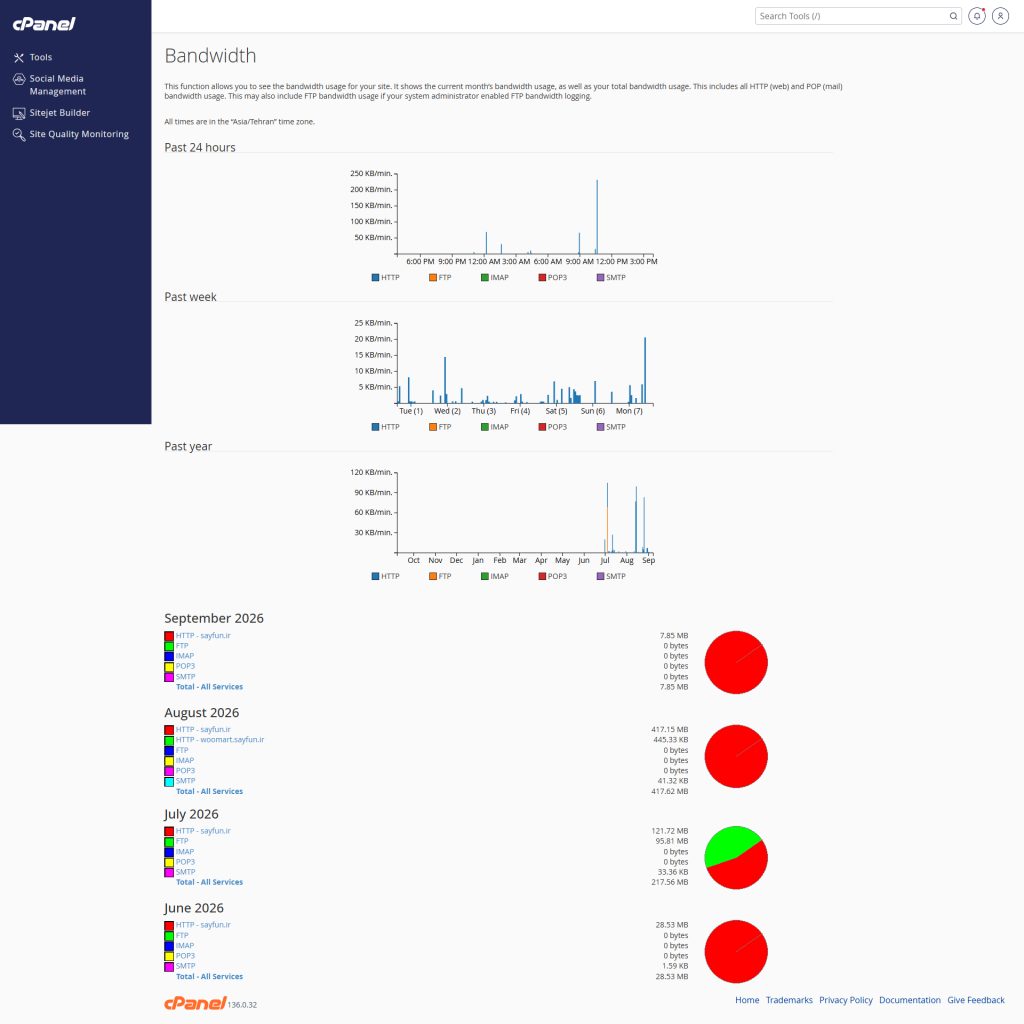Open the Give Feedback footer link
This screenshot has width=1024, height=1024.
click(976, 1000)
